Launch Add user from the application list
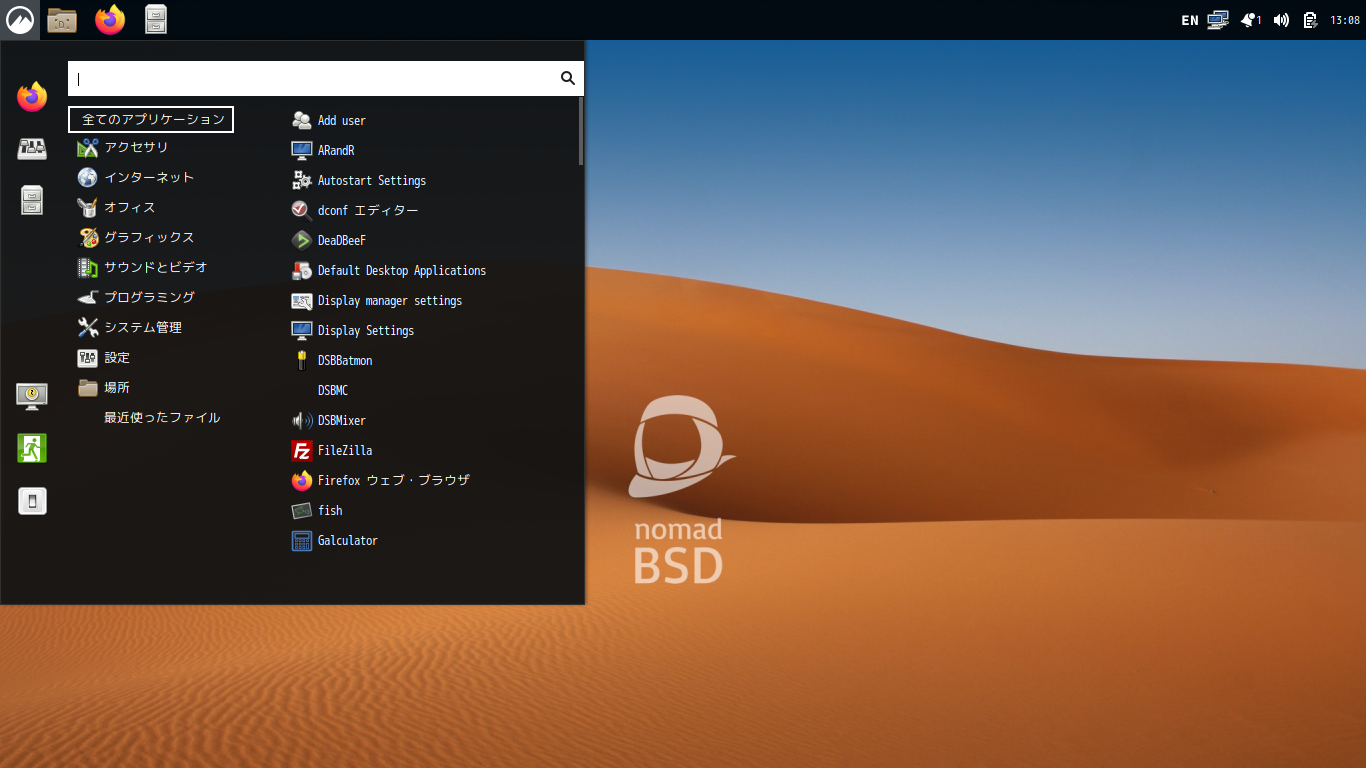This screenshot has height=768, width=1366. (x=329, y=120)
